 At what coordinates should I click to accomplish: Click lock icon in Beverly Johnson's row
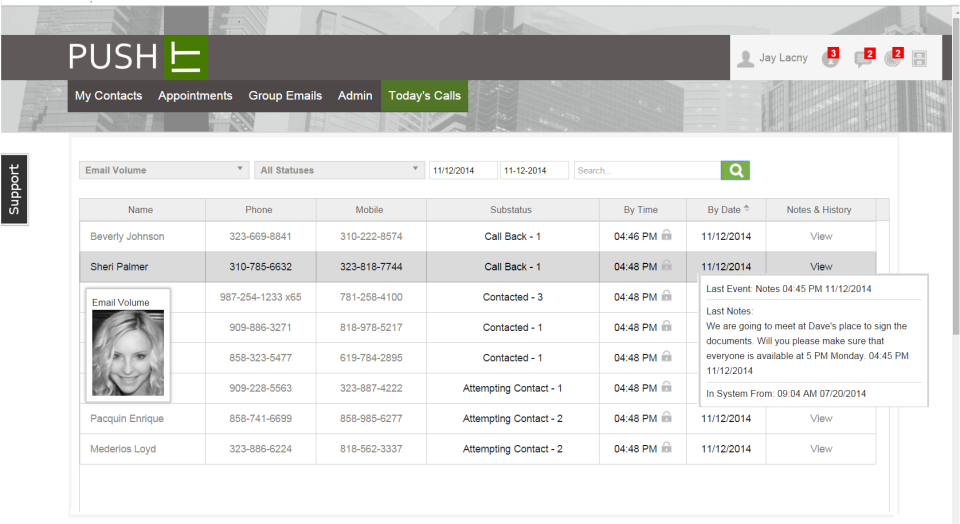click(x=667, y=235)
